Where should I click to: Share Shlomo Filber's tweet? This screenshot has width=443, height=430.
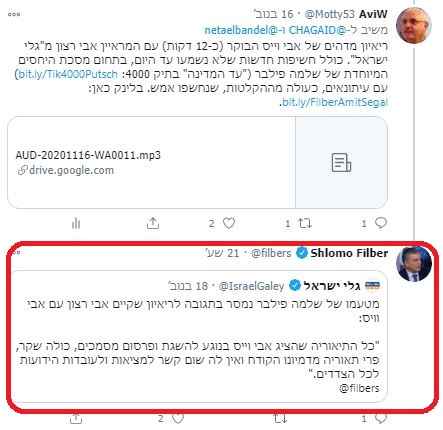[x=76, y=419]
